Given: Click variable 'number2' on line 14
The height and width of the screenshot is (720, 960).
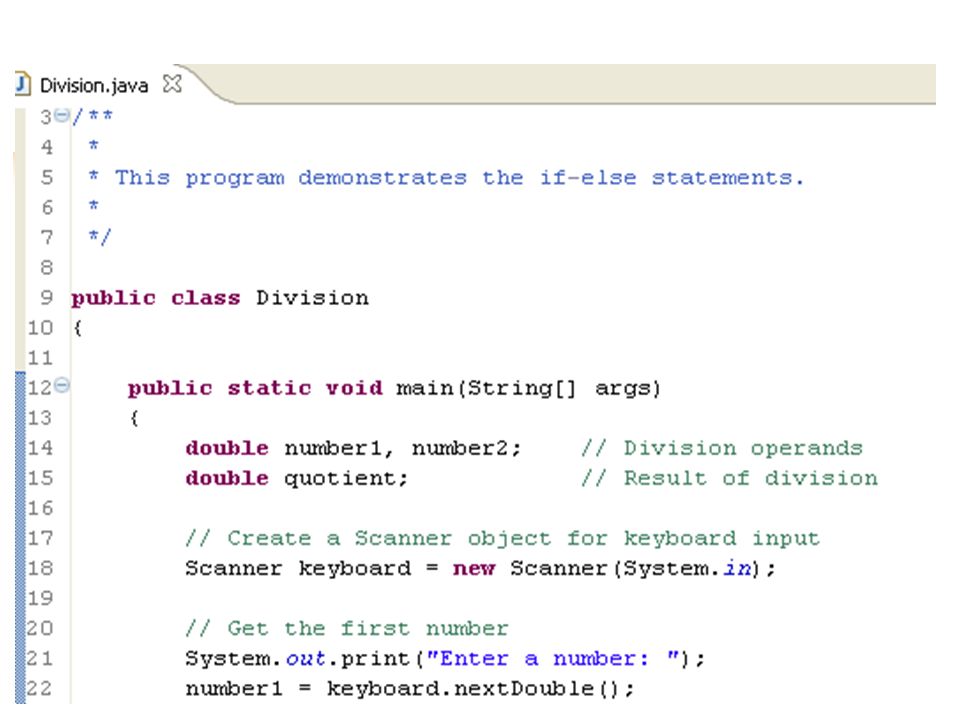Looking at the screenshot, I should pos(460,448).
